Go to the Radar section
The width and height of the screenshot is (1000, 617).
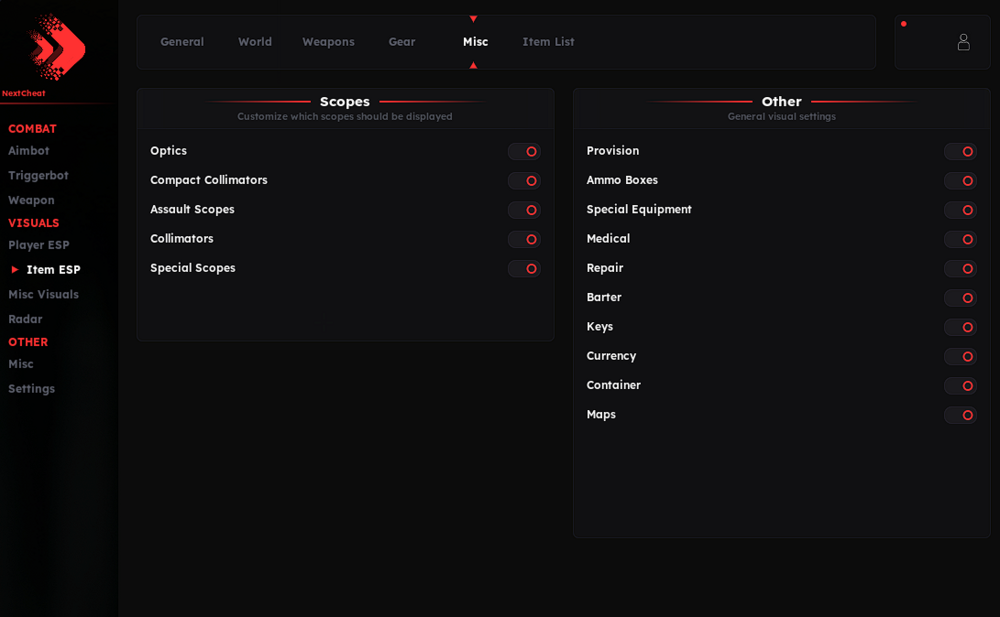tap(25, 319)
